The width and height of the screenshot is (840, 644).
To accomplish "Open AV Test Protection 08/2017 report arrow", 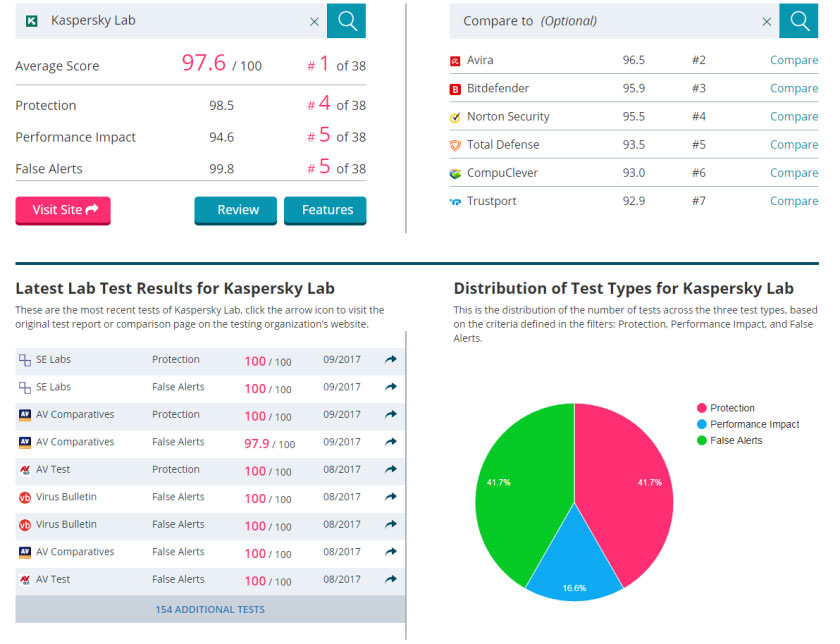I will tap(391, 469).
